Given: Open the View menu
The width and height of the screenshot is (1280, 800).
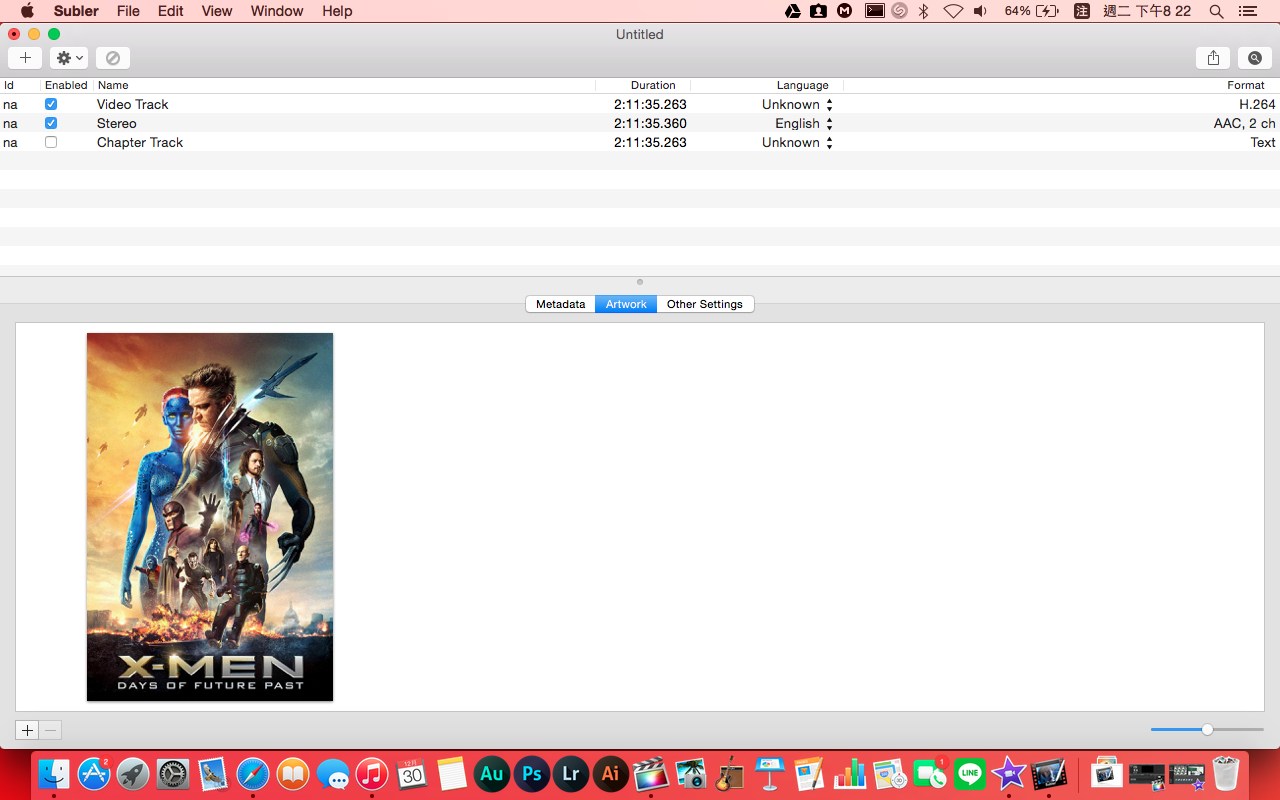Looking at the screenshot, I should pyautogui.click(x=217, y=11).
